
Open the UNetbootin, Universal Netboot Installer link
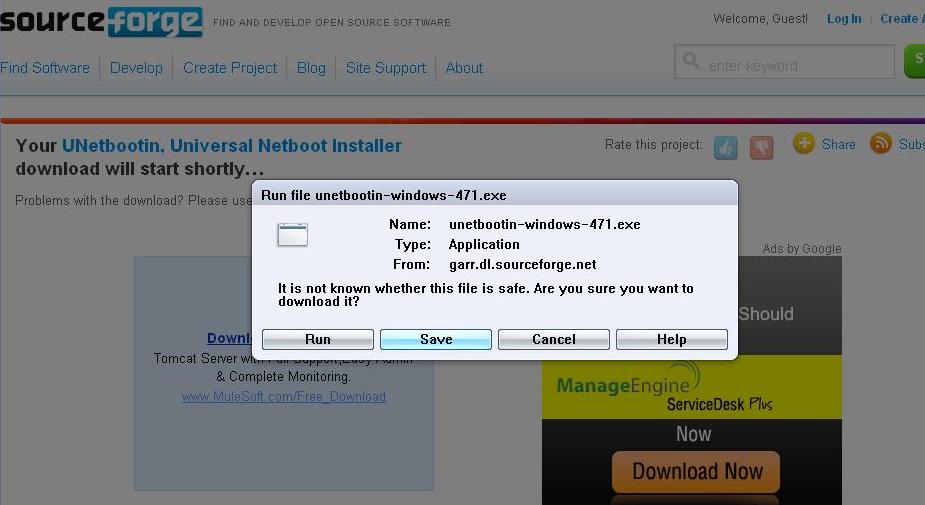pyautogui.click(x=231, y=146)
